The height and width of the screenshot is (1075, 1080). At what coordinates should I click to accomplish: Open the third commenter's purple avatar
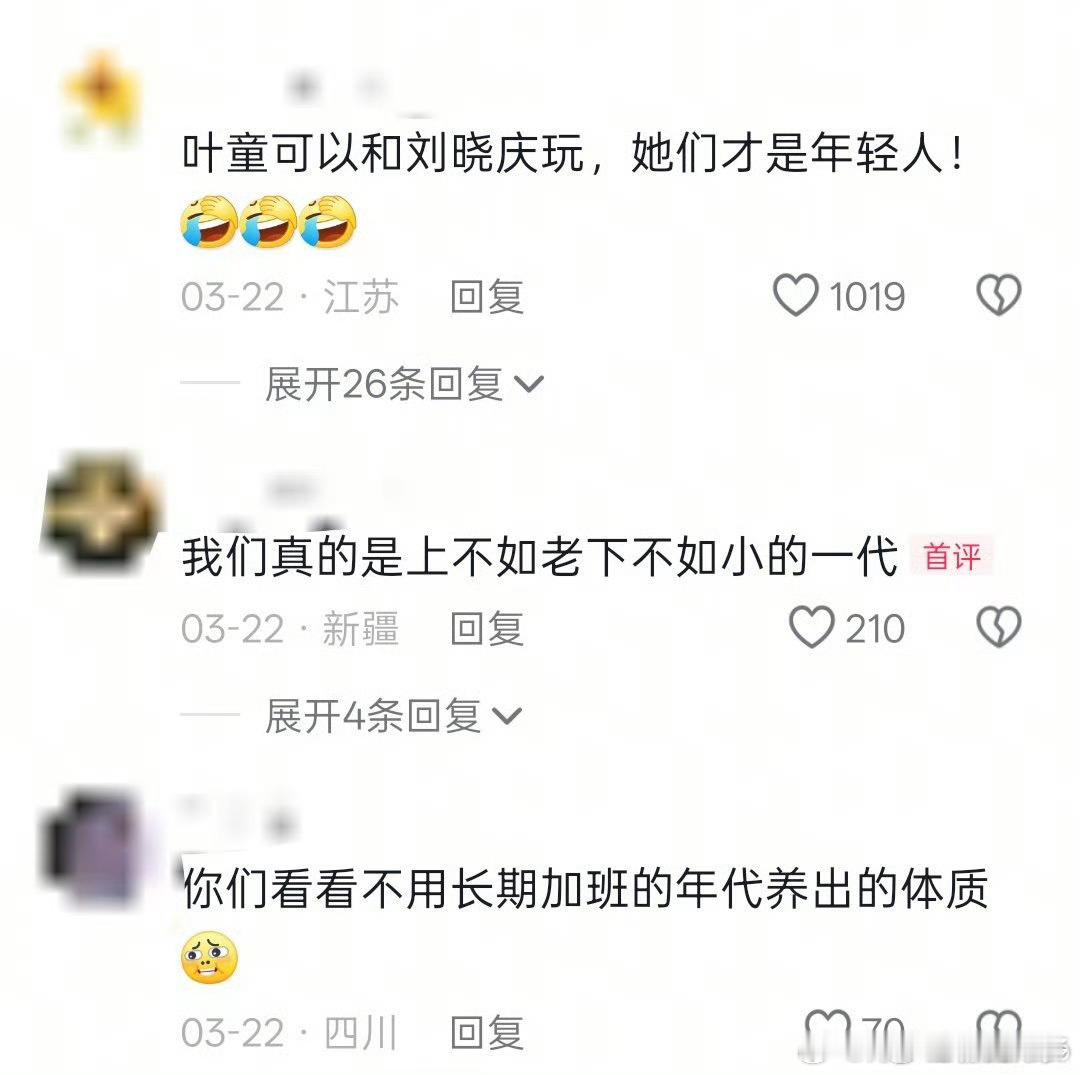93,848
